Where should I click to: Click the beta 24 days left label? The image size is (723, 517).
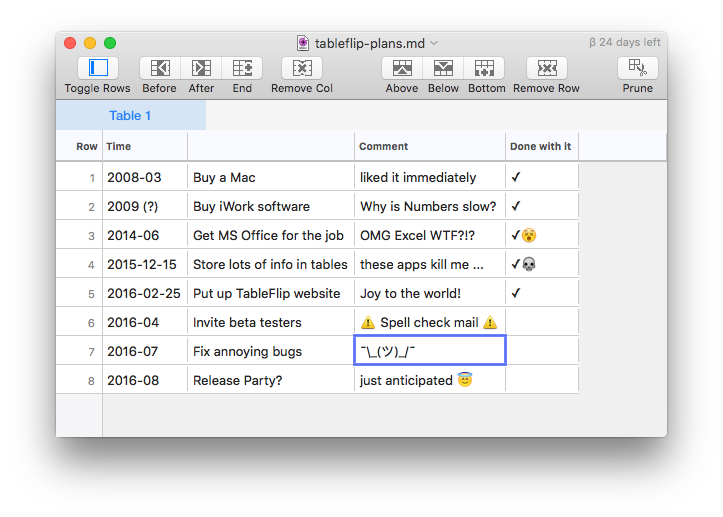[625, 42]
